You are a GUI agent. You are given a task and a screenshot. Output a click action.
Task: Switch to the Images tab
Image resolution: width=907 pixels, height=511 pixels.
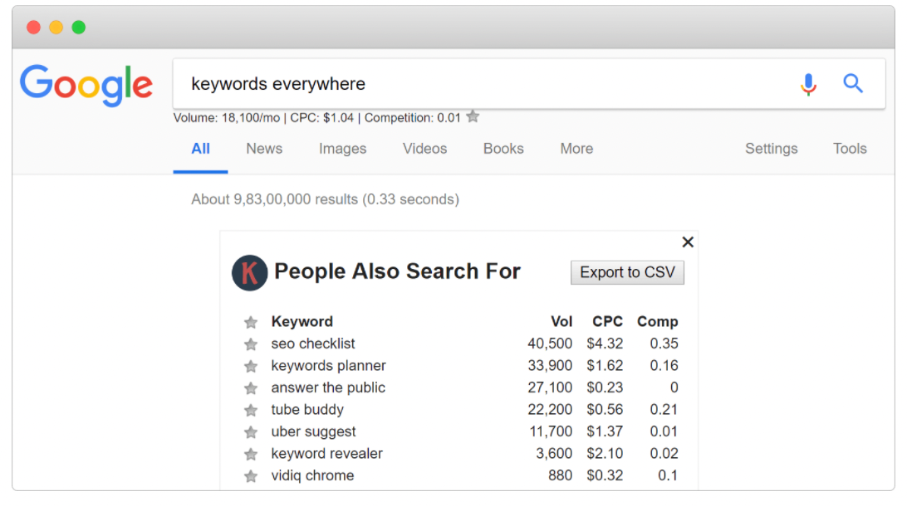click(x=342, y=149)
